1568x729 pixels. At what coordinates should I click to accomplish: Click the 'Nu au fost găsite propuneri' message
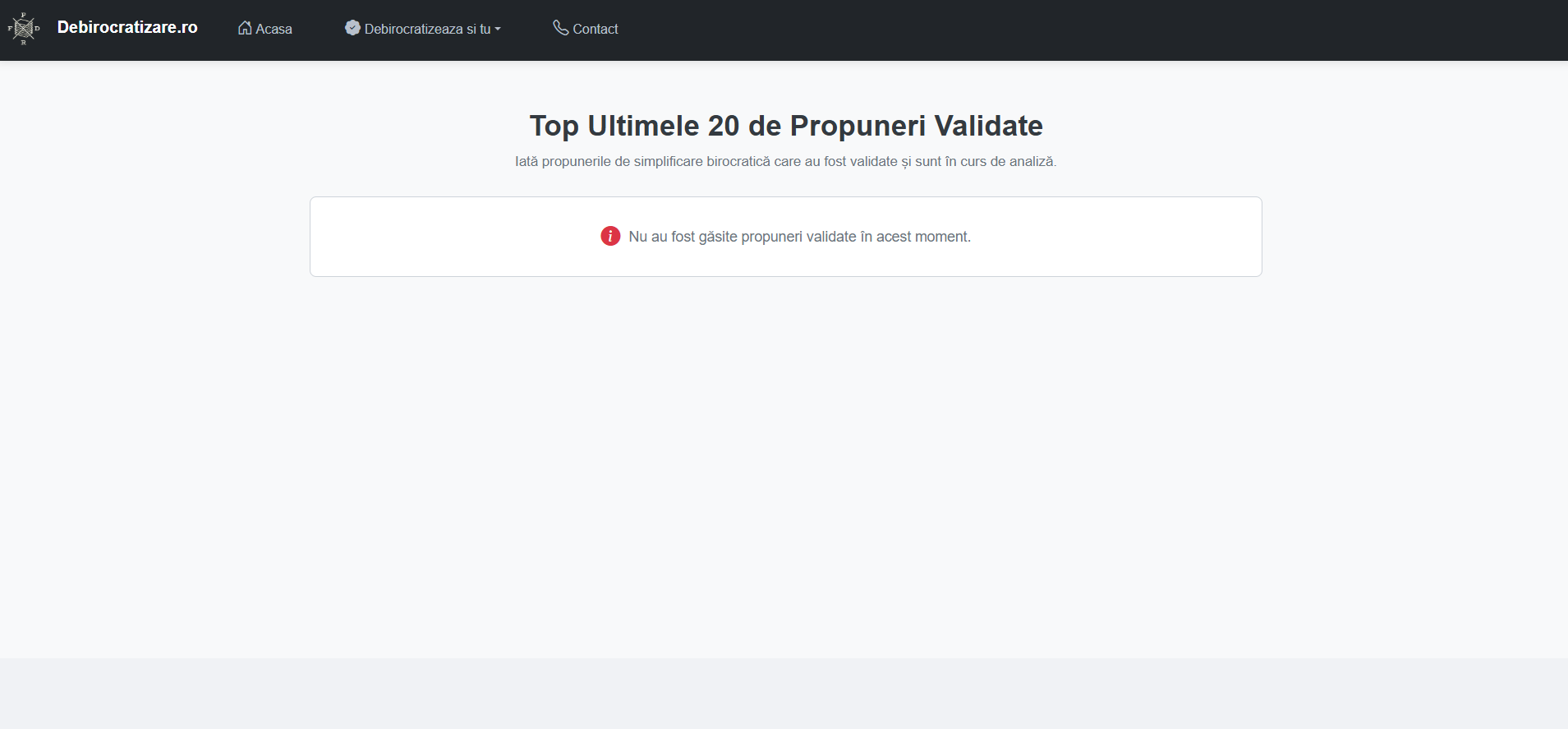click(x=799, y=237)
